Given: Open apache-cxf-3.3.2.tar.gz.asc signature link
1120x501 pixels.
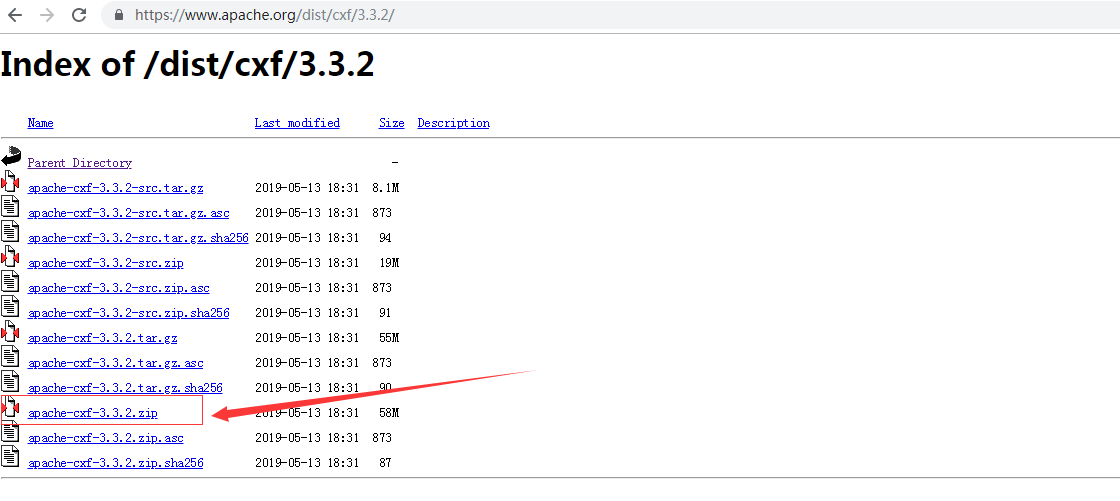Looking at the screenshot, I should point(116,363).
